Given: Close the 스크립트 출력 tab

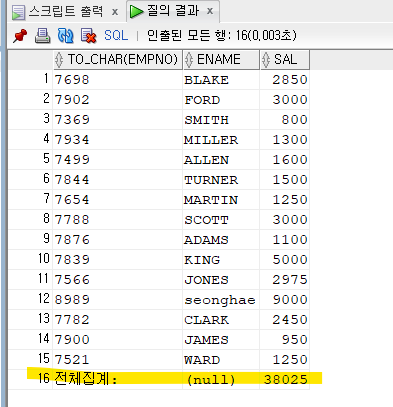Looking at the screenshot, I should [115, 12].
